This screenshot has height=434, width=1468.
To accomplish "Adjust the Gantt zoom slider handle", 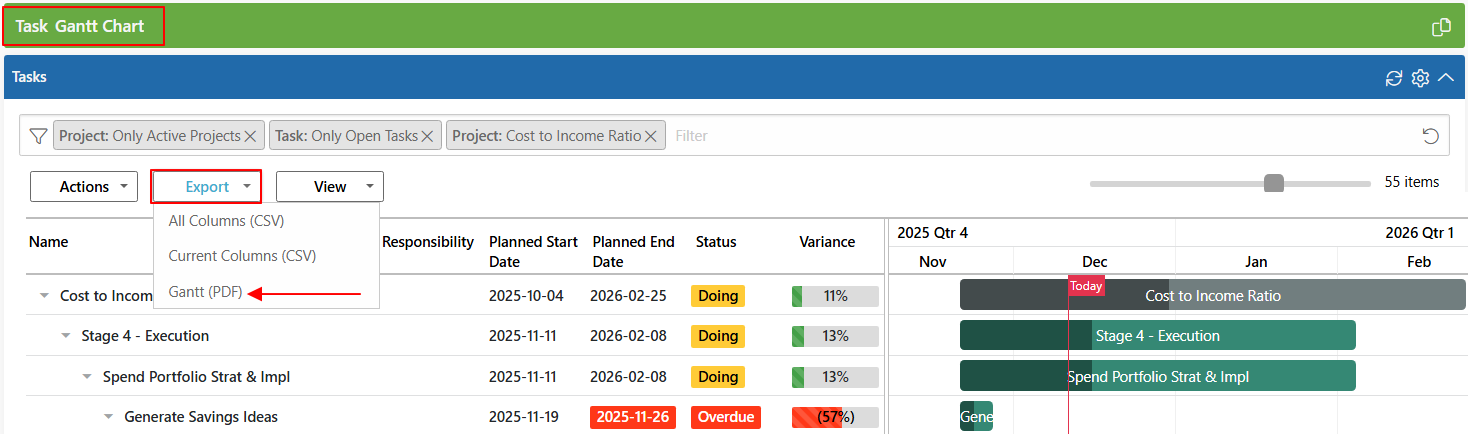I will click(1274, 183).
